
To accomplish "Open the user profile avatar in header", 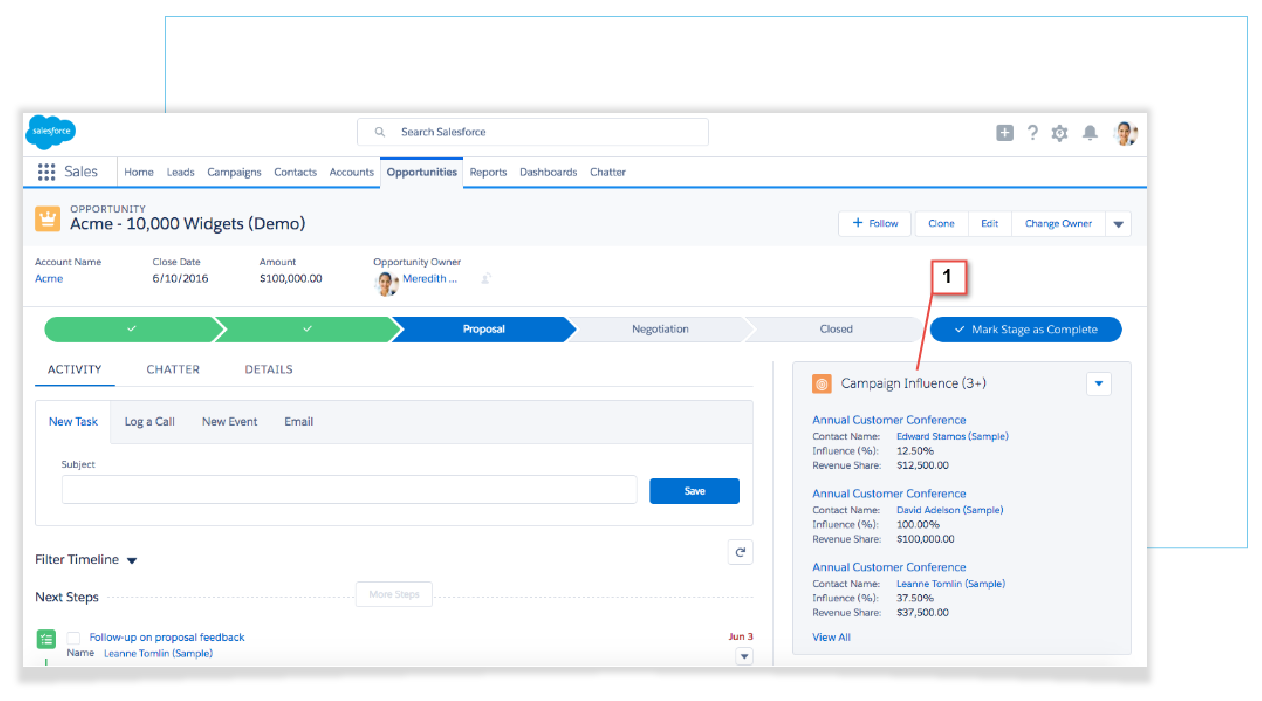I will pyautogui.click(x=1126, y=132).
